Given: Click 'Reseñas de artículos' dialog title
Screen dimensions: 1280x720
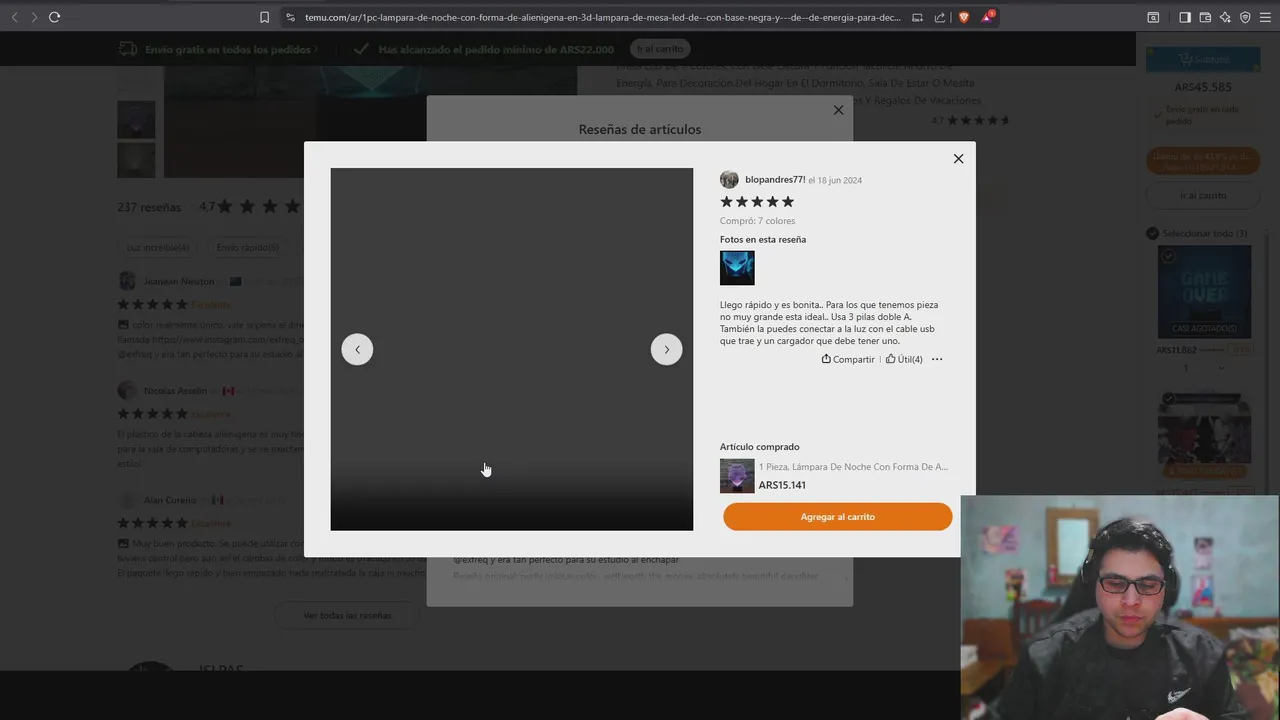Looking at the screenshot, I should click(x=640, y=129).
